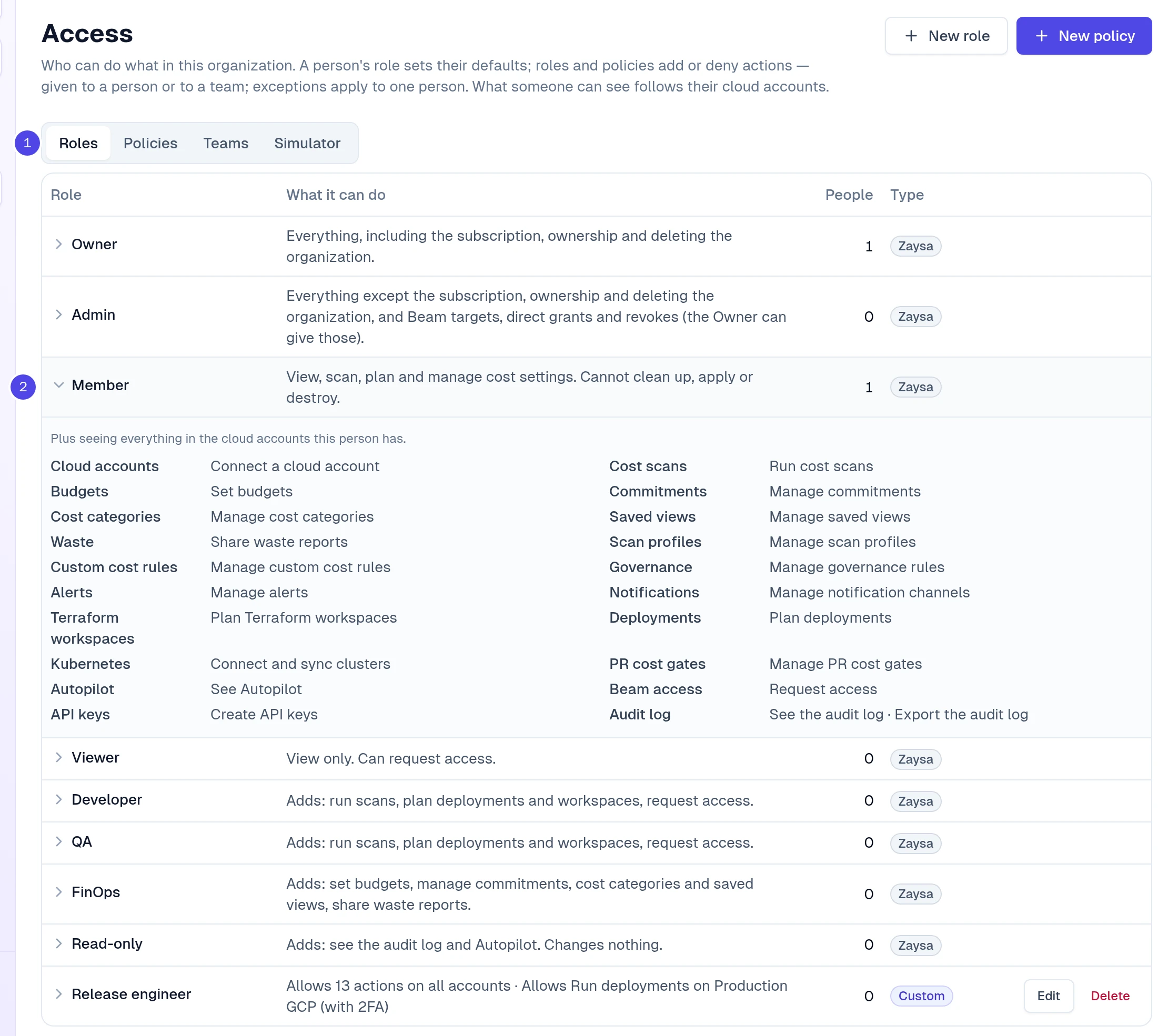This screenshot has width=1168, height=1036.
Task: Select the Admin role name
Action: click(94, 314)
